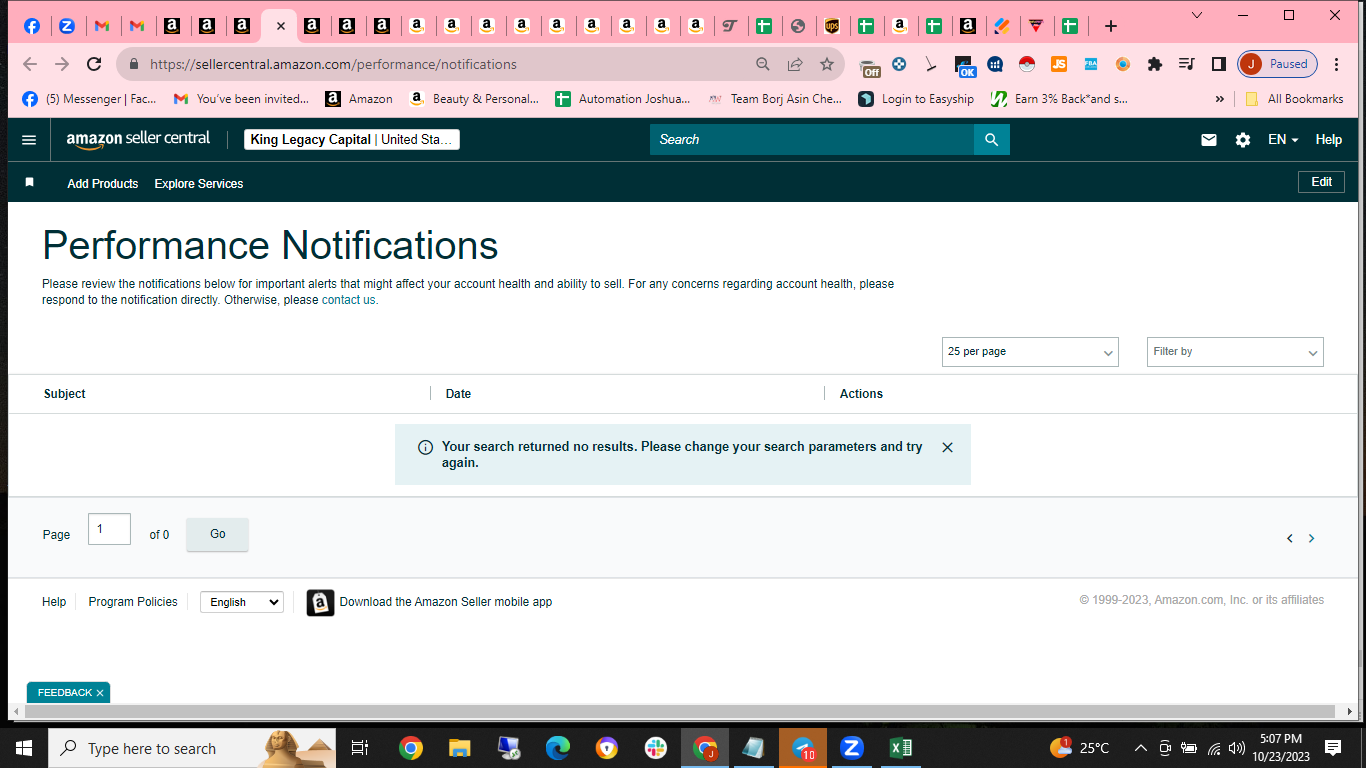Open the All Bookmarks folder
This screenshot has height=768, width=1366.
(1294, 99)
